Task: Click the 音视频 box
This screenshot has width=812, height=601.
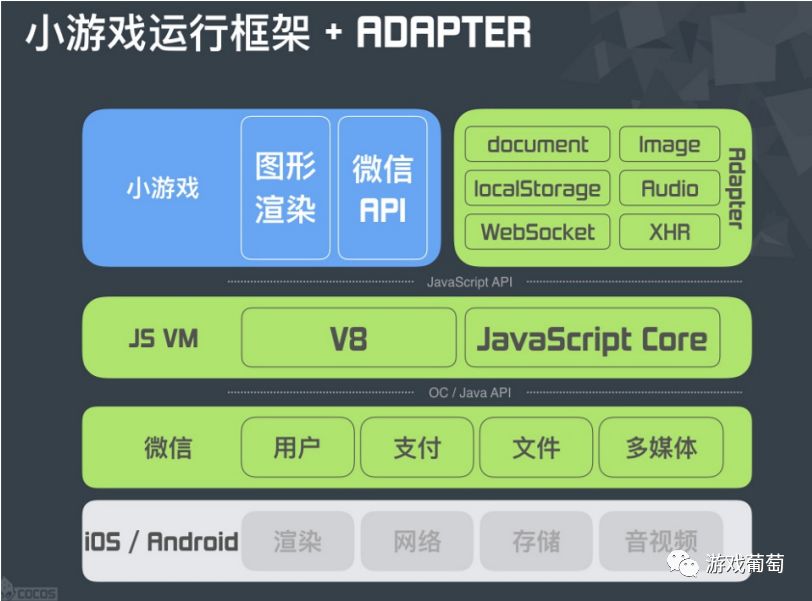Action: pos(661,541)
